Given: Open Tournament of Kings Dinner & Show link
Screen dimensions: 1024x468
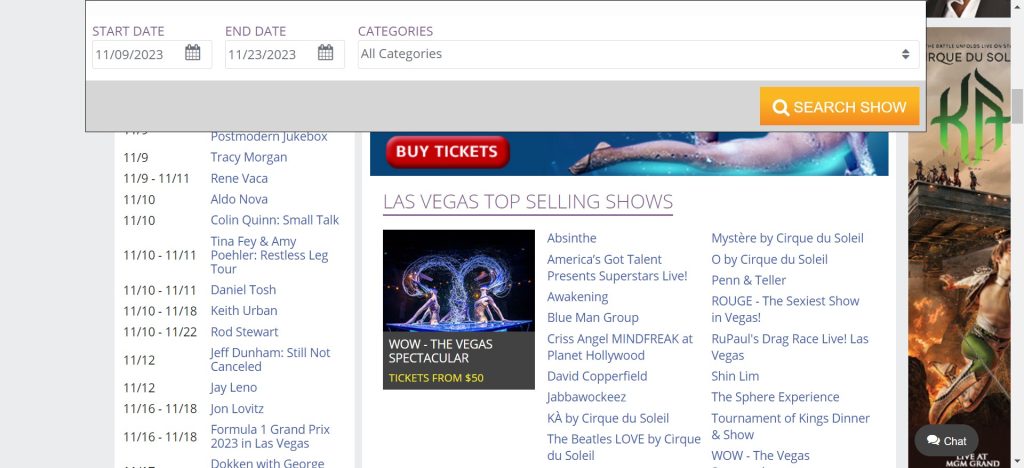Looking at the screenshot, I should 790,426.
